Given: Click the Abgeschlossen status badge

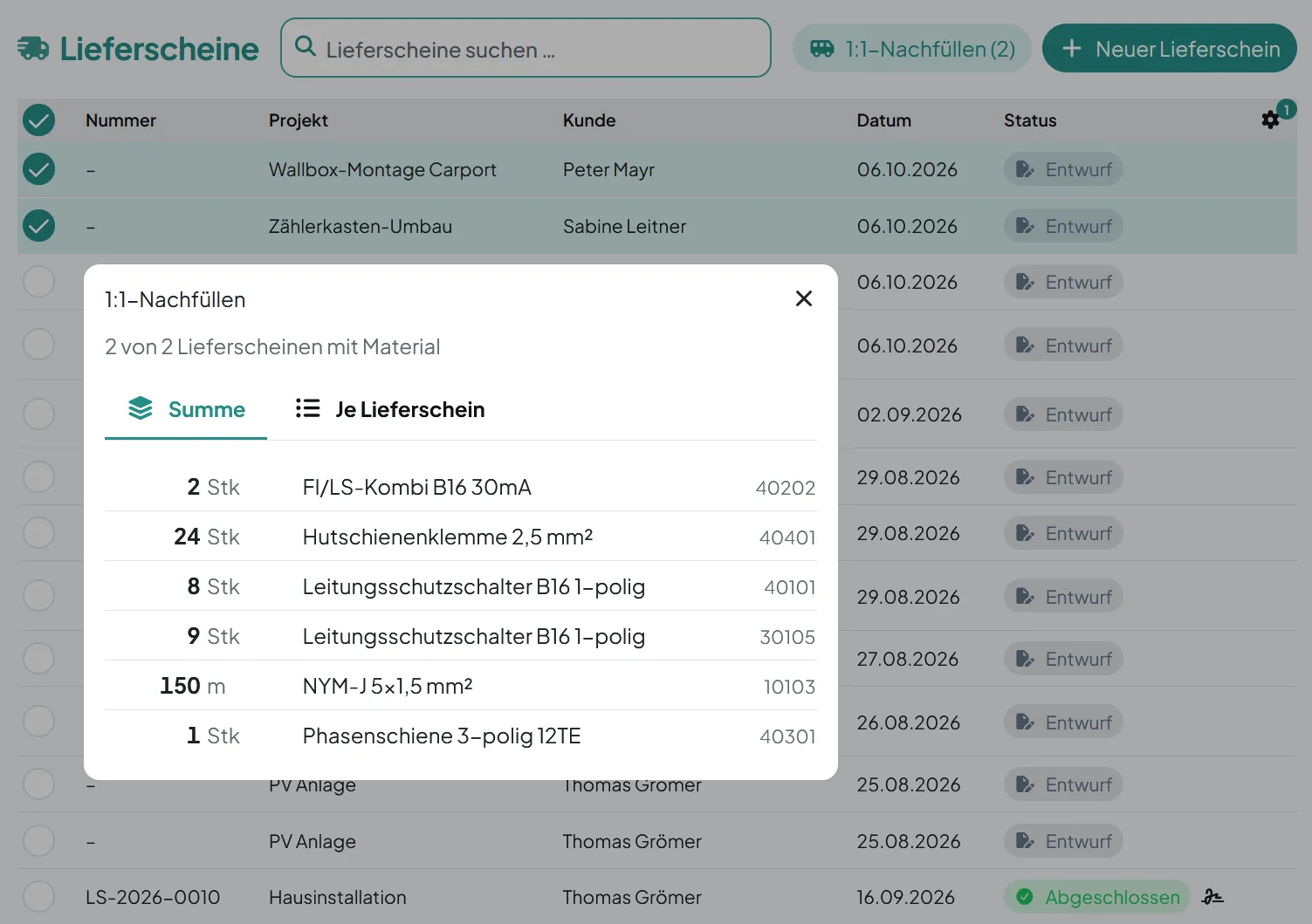Looking at the screenshot, I should point(1097,896).
